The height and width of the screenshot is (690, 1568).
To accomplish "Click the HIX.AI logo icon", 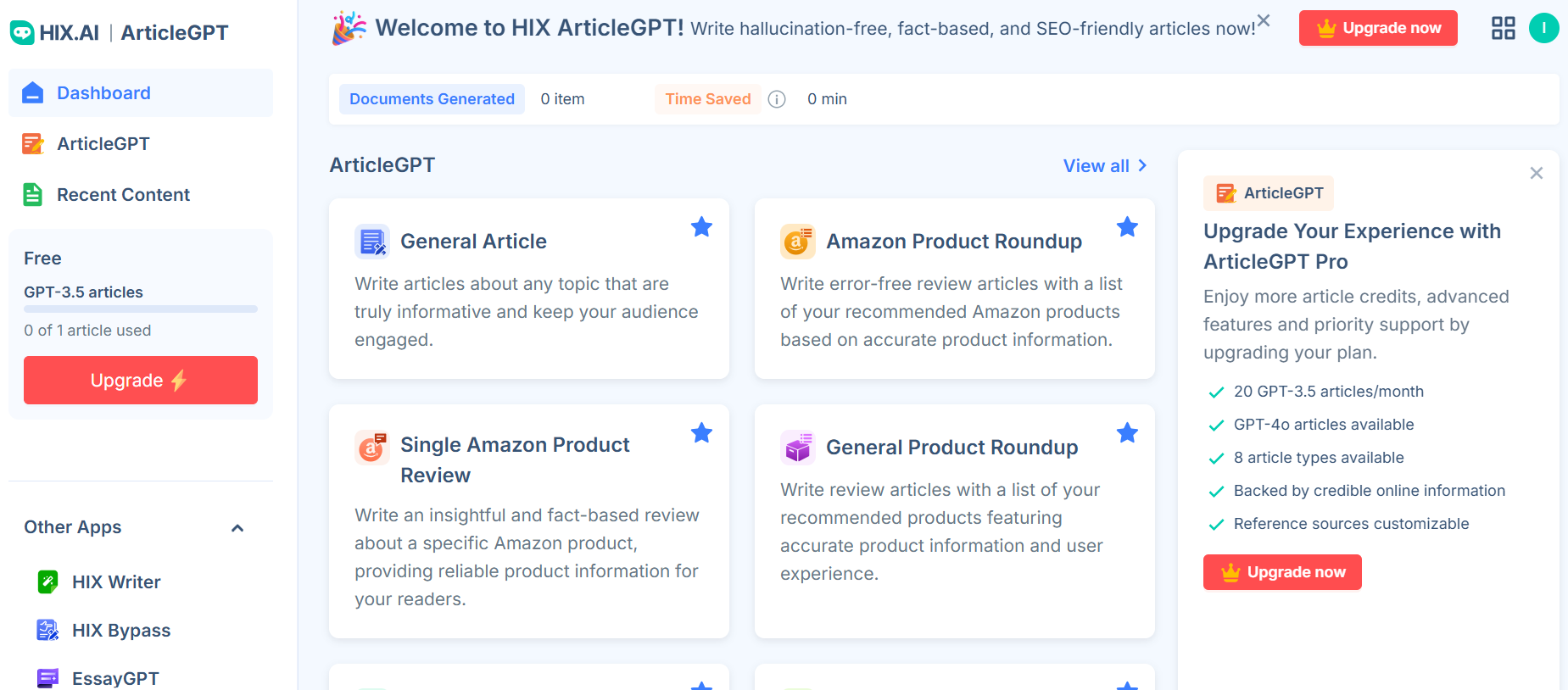I will [x=22, y=33].
